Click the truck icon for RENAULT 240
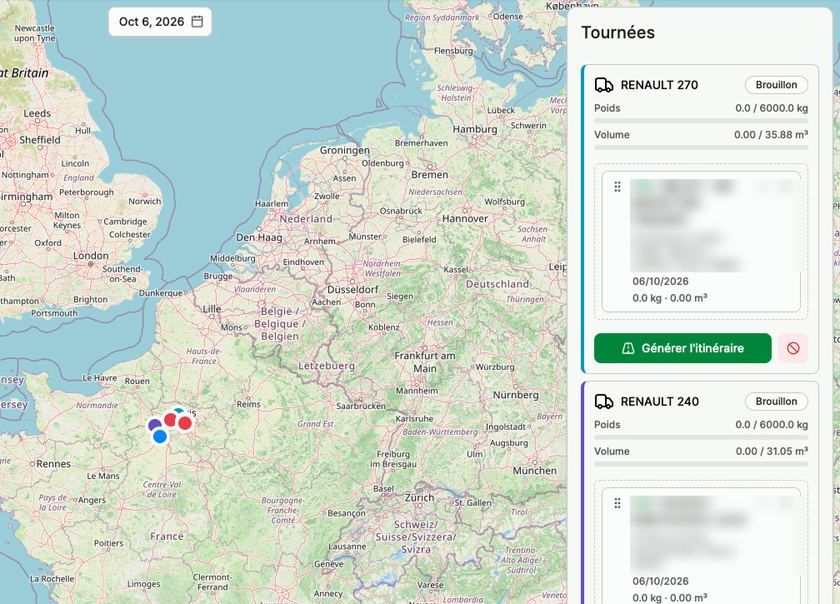This screenshot has height=604, width=840. [604, 401]
